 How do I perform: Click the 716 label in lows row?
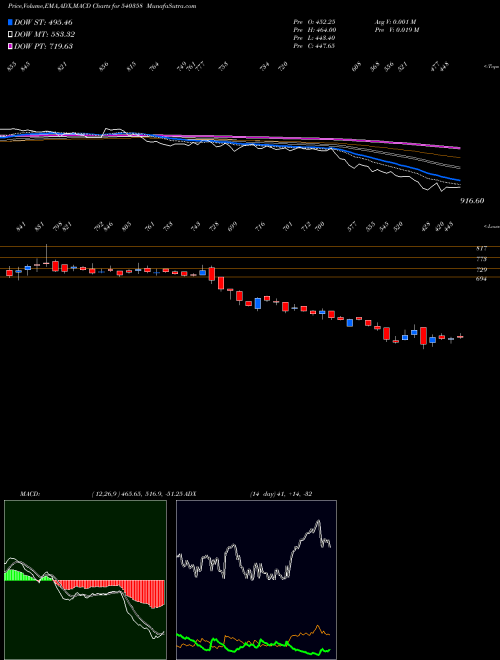[x=260, y=226]
